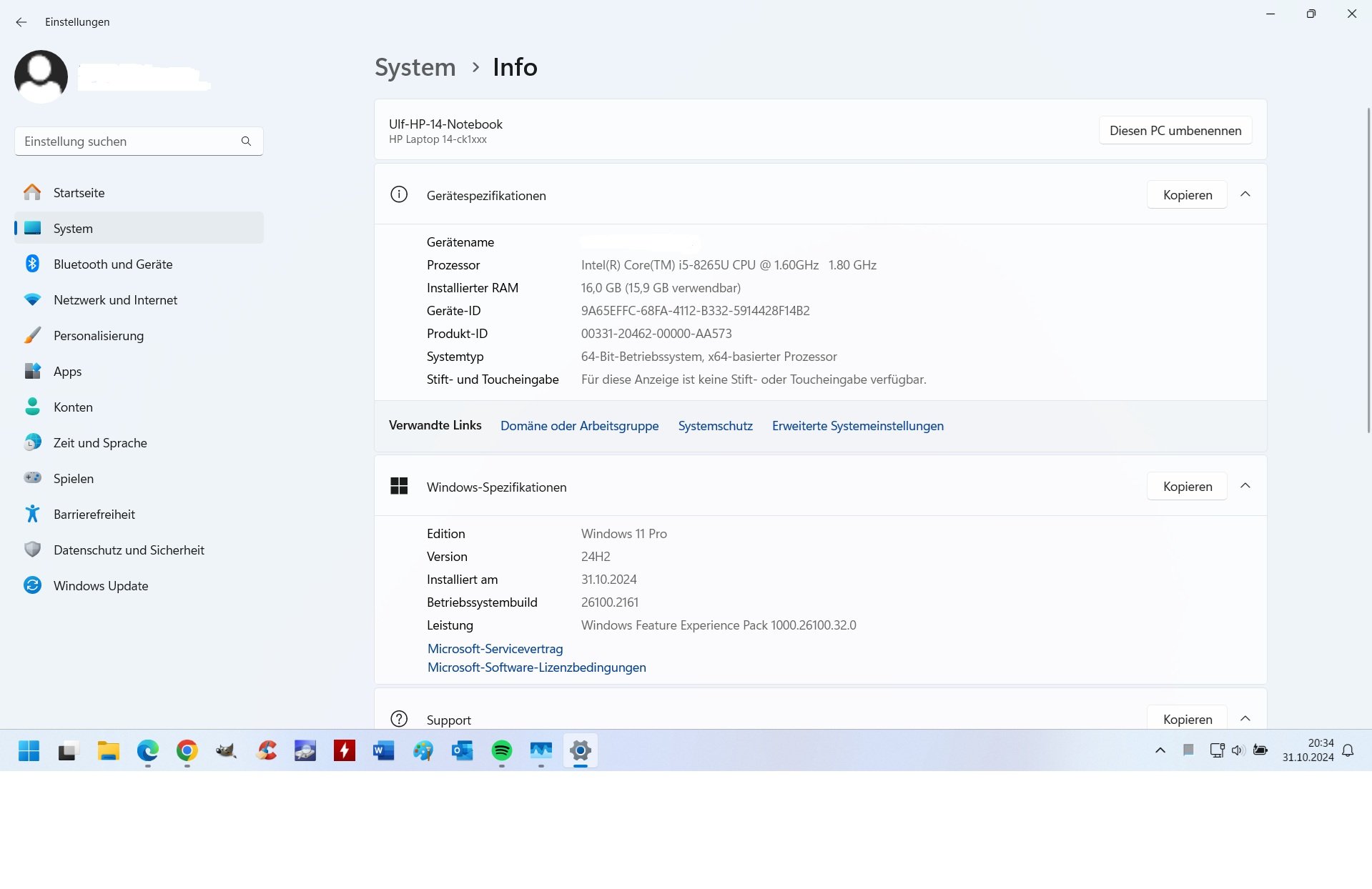Collapse the Gerätespezifikationen section

[x=1245, y=194]
